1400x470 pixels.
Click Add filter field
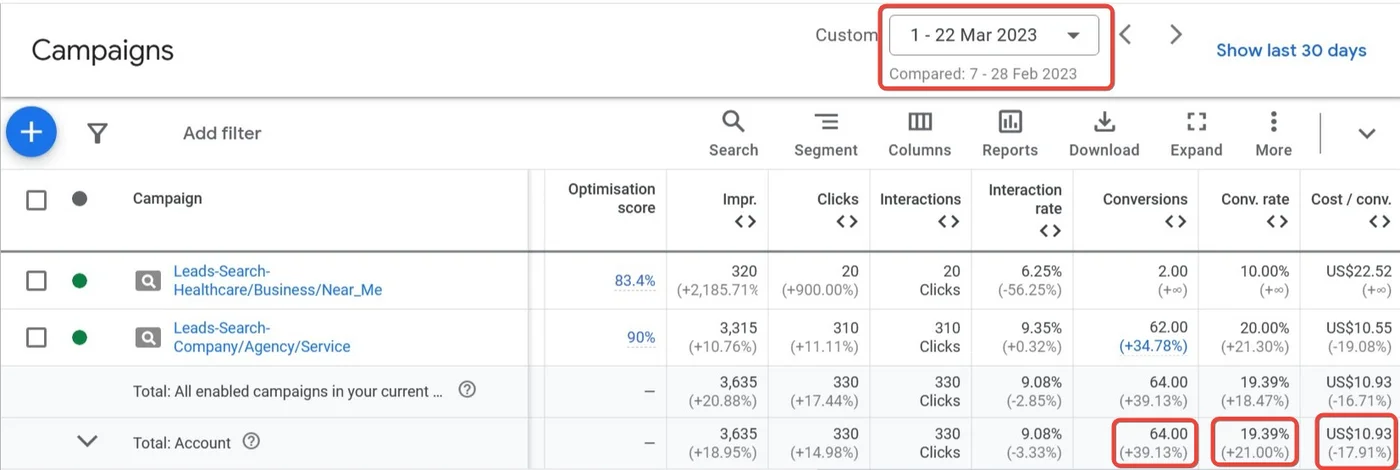coord(222,133)
